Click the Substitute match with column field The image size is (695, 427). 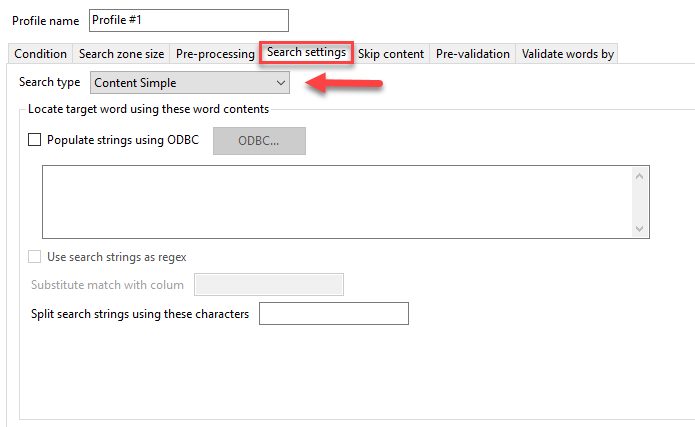click(269, 285)
